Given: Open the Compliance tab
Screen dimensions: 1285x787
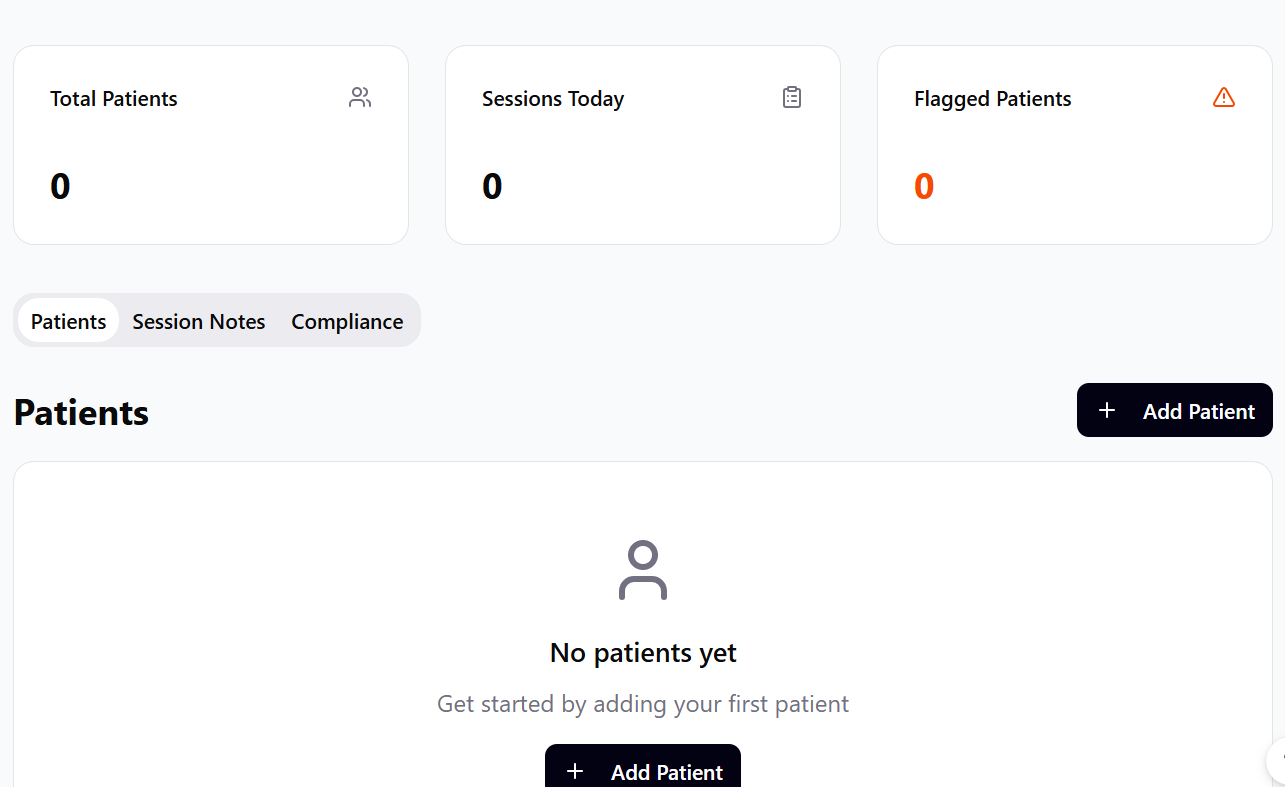Looking at the screenshot, I should [x=347, y=321].
